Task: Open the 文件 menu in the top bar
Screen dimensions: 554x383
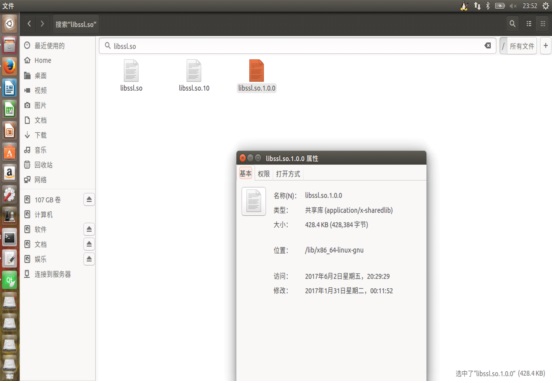Action: 8,6
